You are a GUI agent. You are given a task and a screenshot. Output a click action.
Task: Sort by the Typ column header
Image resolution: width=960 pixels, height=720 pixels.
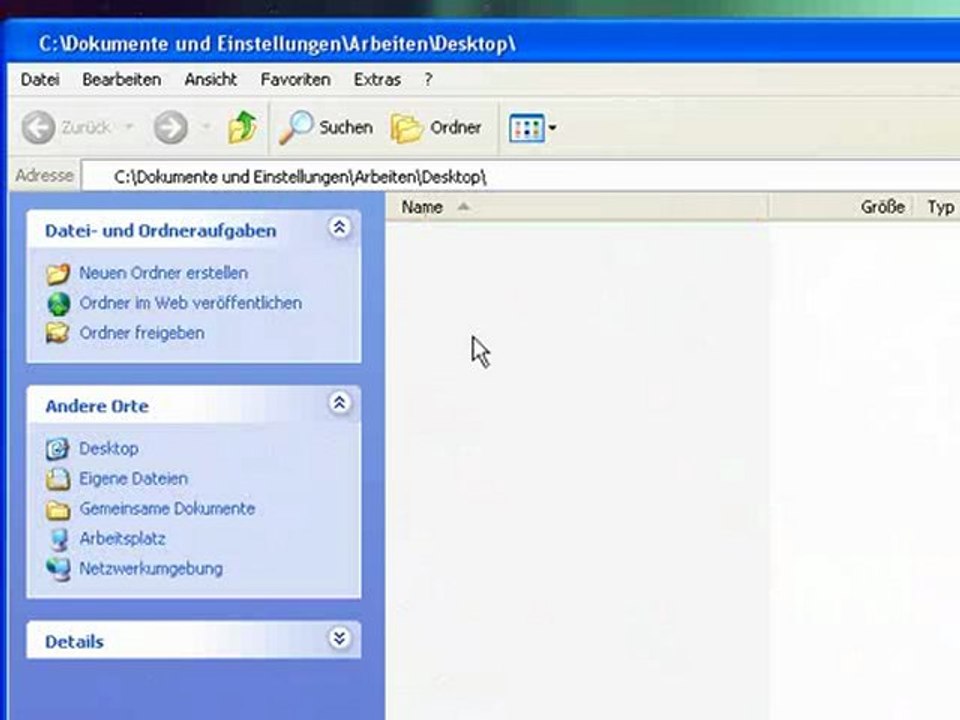[938, 207]
